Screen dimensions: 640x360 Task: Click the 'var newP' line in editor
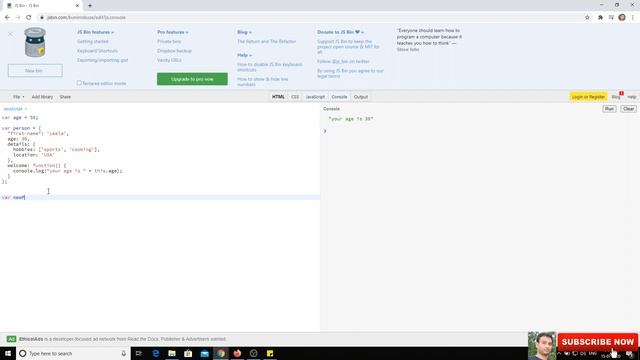pos(160,198)
